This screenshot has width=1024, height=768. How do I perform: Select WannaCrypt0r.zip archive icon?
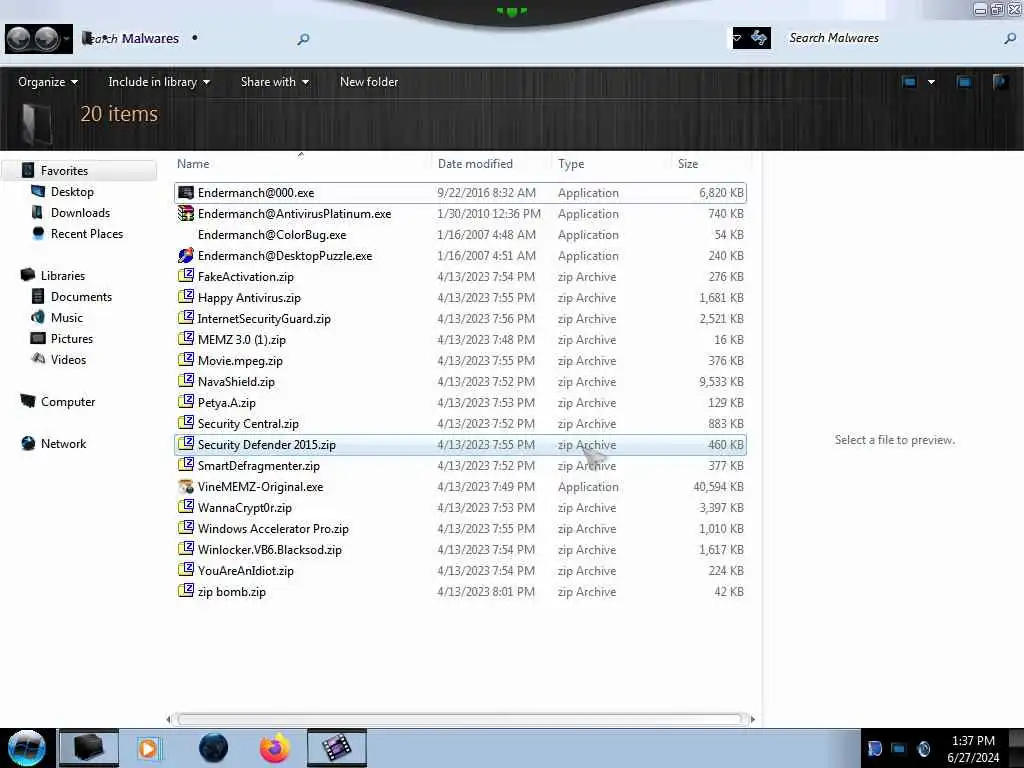click(186, 507)
